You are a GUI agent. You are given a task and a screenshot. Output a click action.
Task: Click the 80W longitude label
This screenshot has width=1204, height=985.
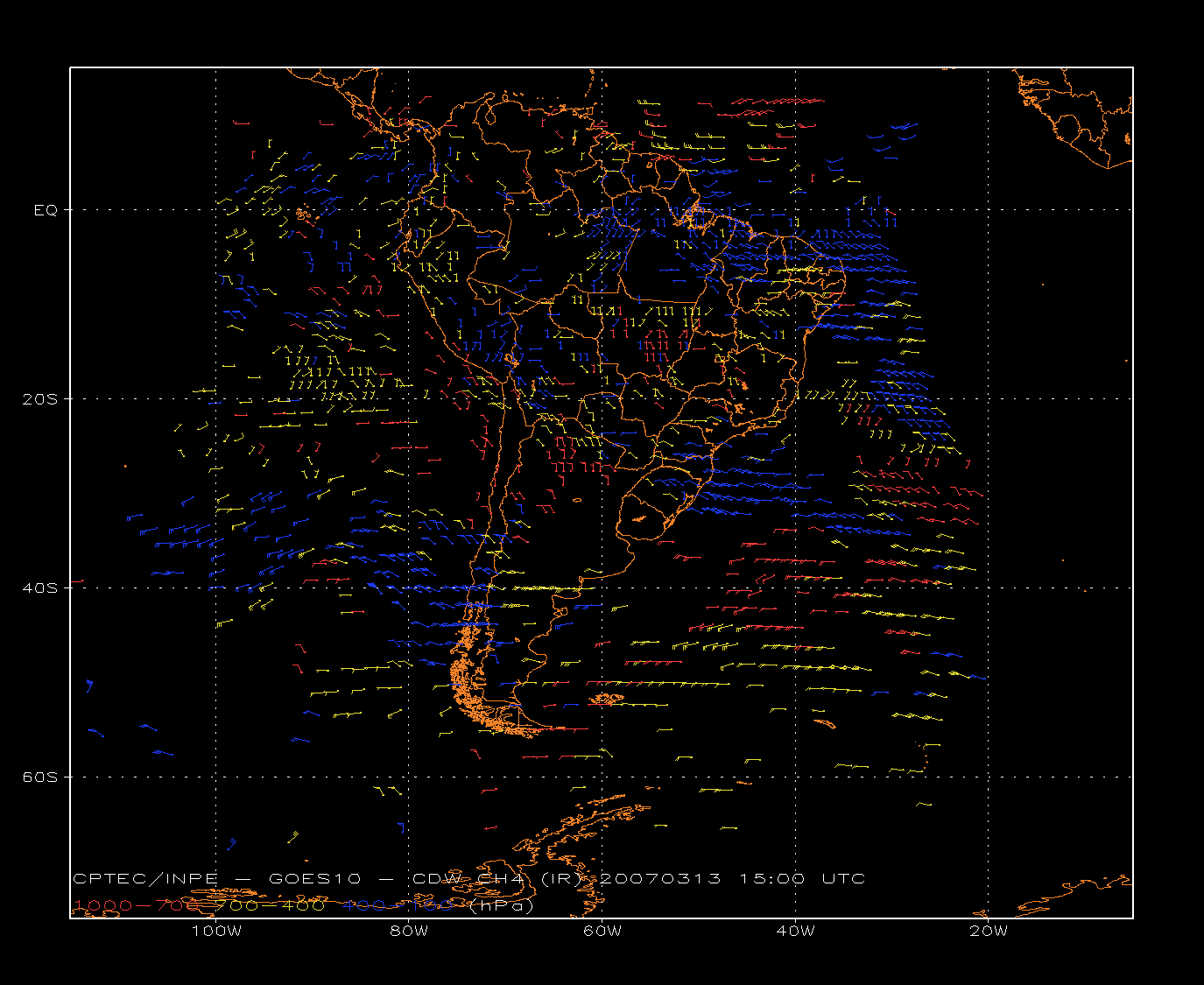[409, 931]
